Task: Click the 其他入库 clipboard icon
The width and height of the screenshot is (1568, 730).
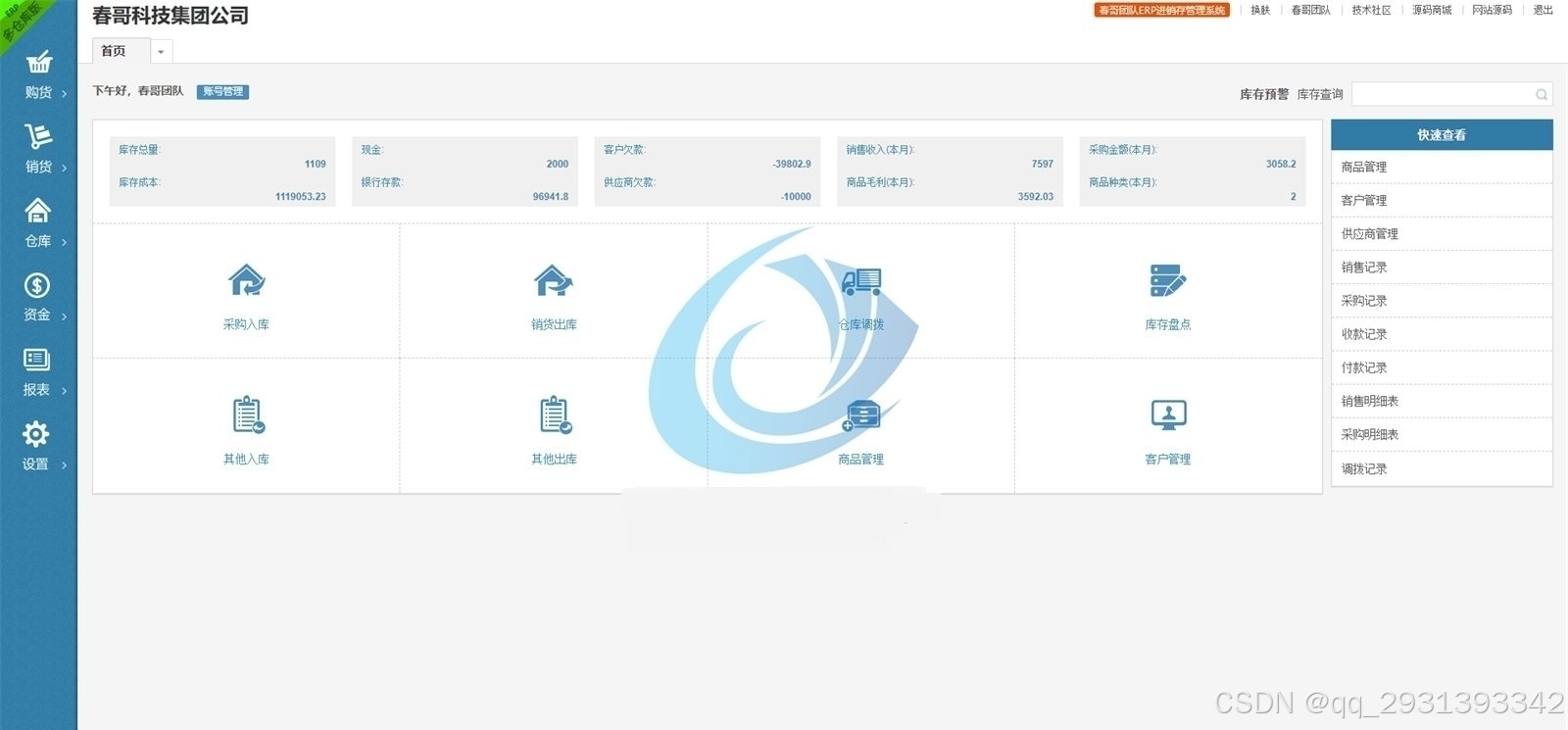Action: point(247,415)
